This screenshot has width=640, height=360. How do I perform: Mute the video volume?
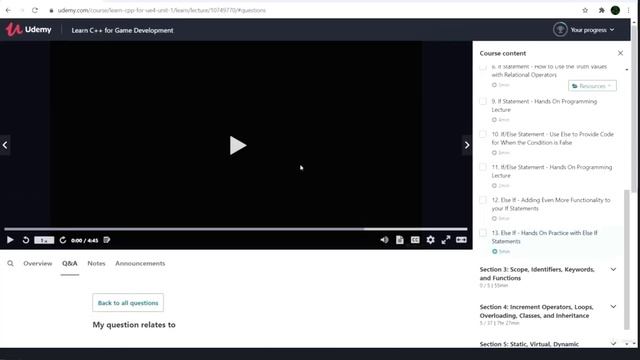(384, 240)
